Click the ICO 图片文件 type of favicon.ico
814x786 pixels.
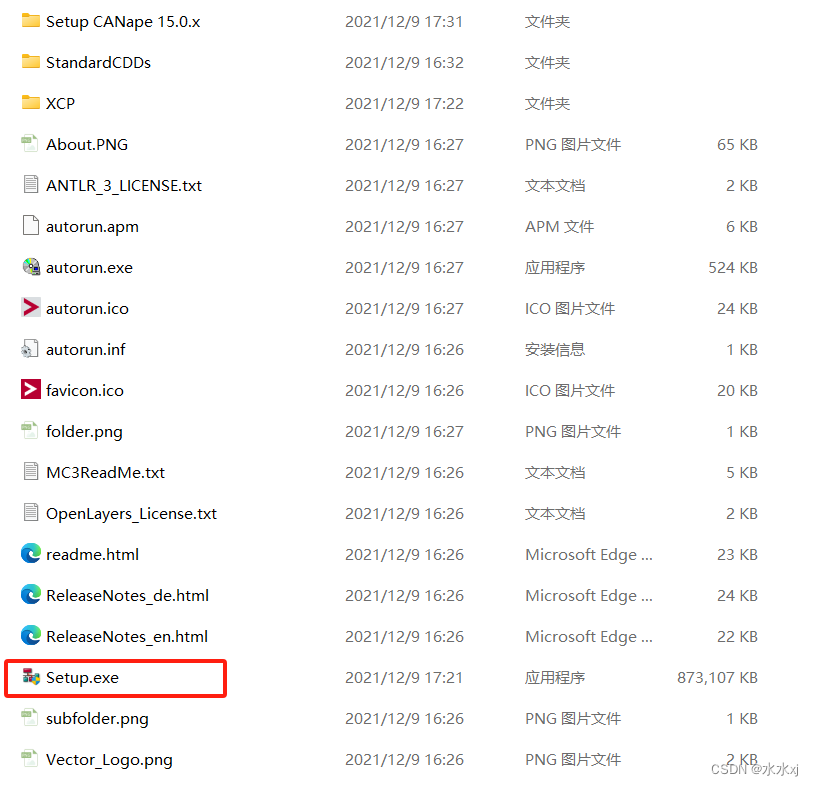570,390
